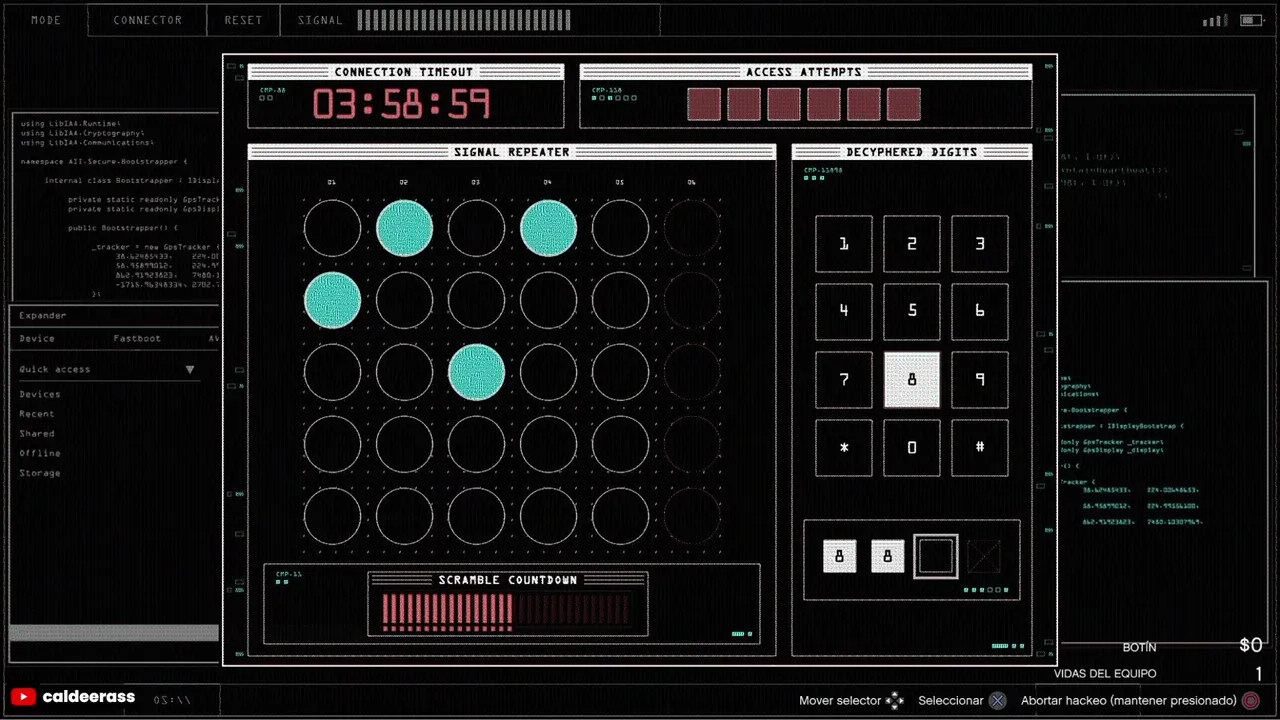Click the battery icon top right
The height and width of the screenshot is (720, 1280).
(x=1252, y=21)
